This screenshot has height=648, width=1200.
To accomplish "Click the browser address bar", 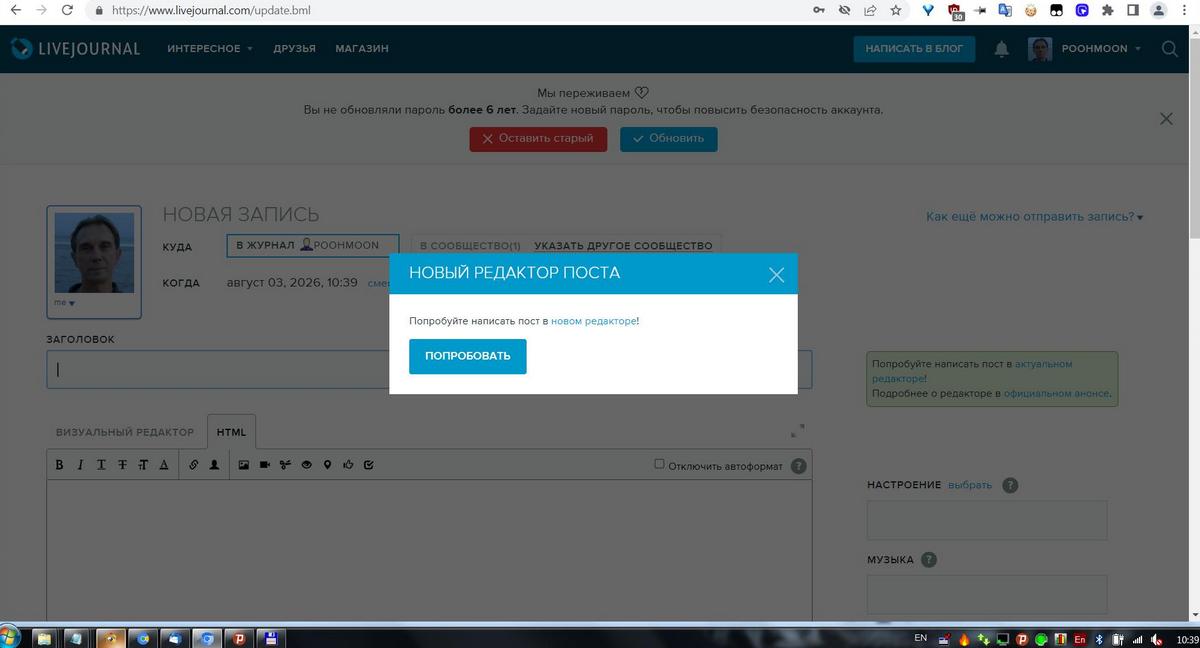I will 450,10.
